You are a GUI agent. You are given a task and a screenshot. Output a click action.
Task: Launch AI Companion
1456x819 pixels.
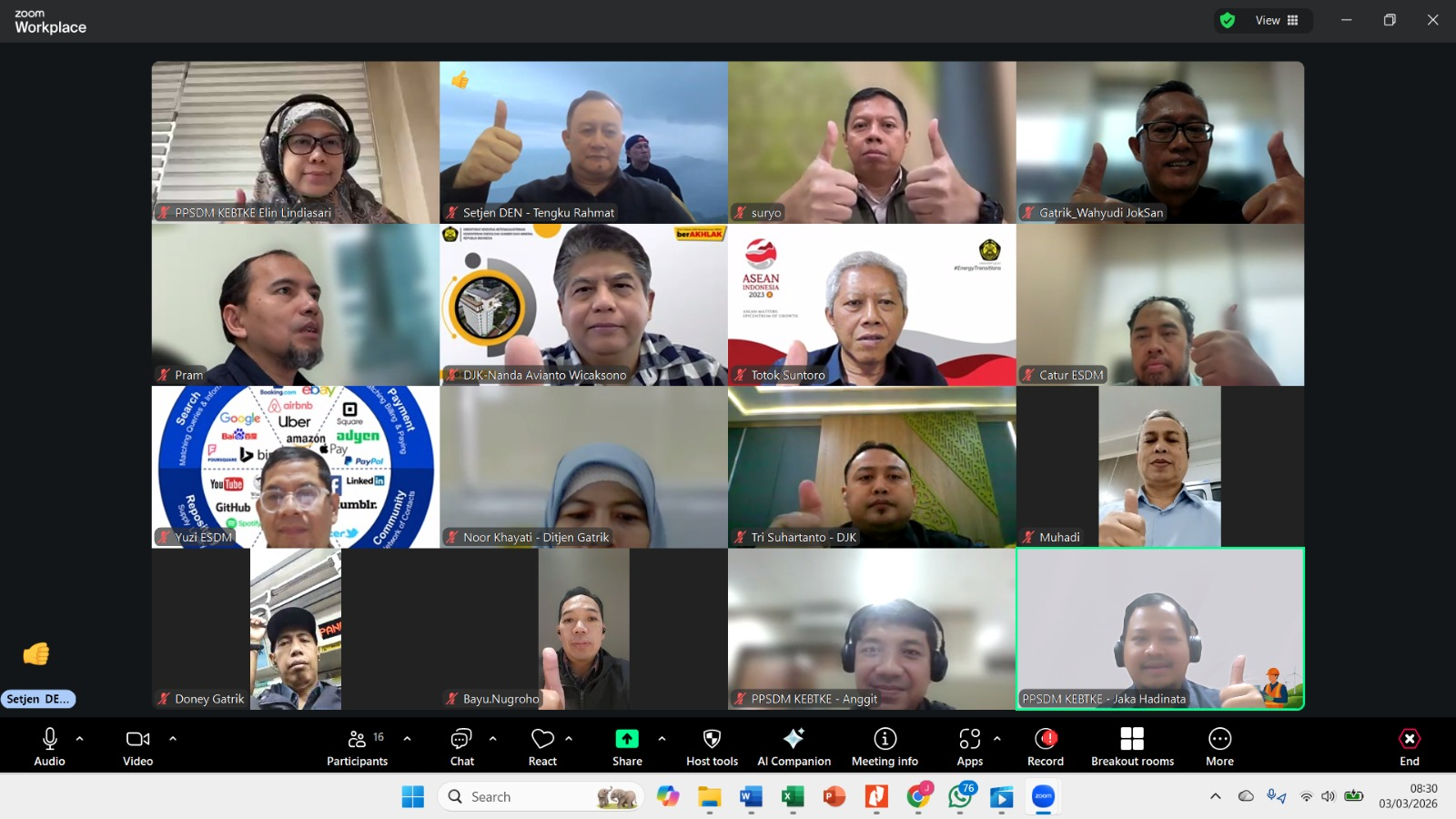click(794, 746)
